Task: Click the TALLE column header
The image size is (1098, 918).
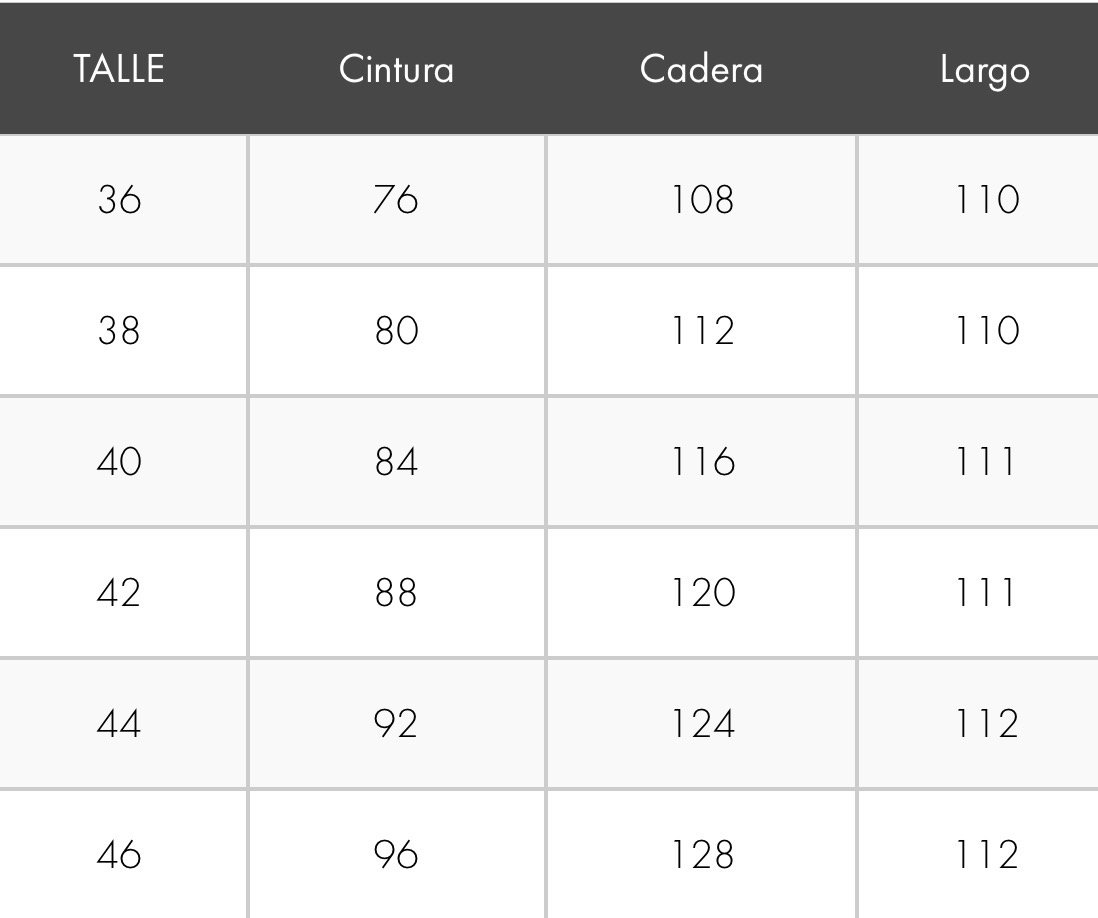Action: click(x=118, y=69)
